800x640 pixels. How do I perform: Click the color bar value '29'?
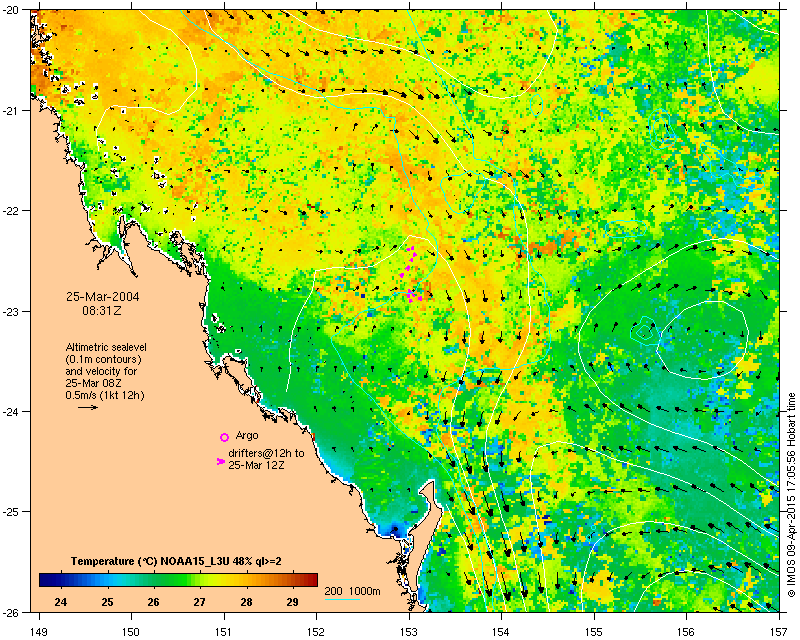[292, 602]
